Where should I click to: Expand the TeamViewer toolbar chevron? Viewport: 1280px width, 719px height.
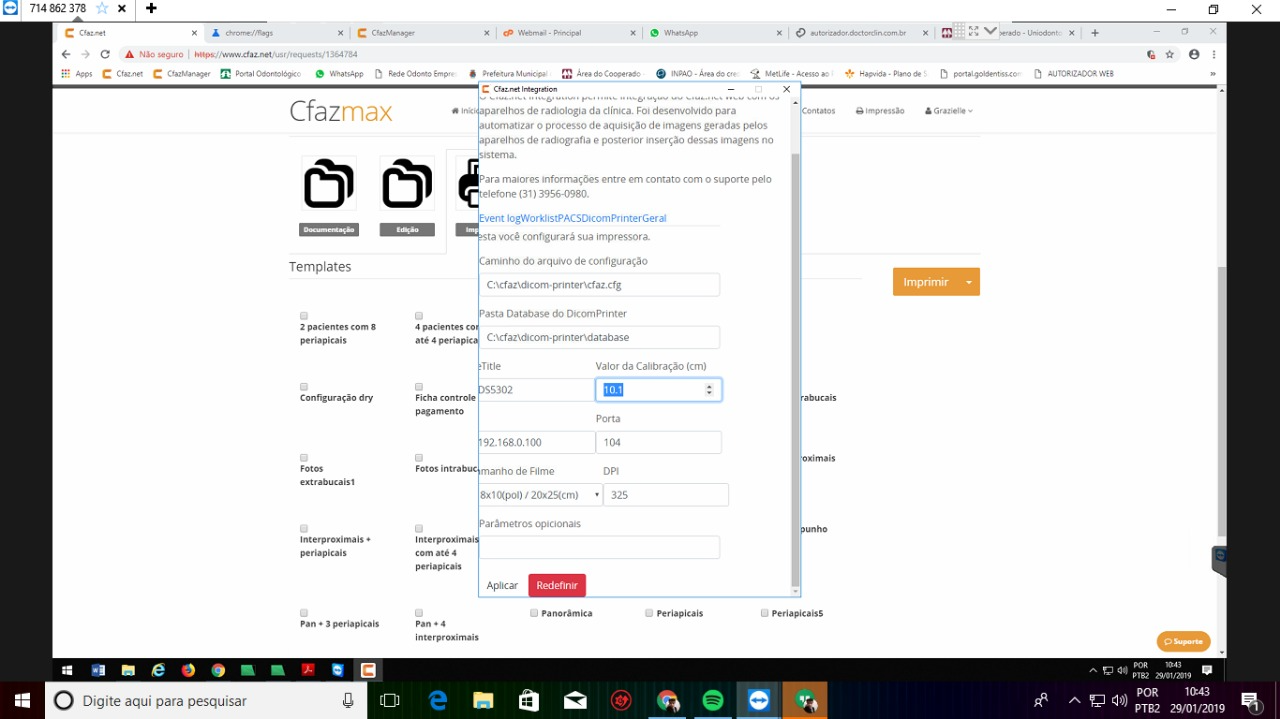(x=991, y=31)
